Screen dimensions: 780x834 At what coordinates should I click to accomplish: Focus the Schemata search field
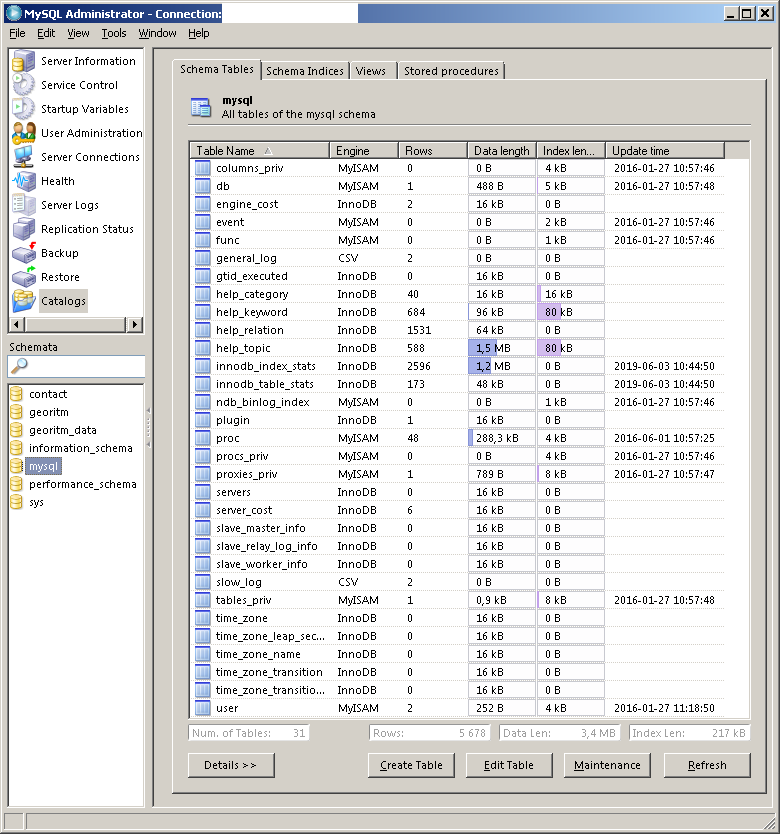pos(76,366)
